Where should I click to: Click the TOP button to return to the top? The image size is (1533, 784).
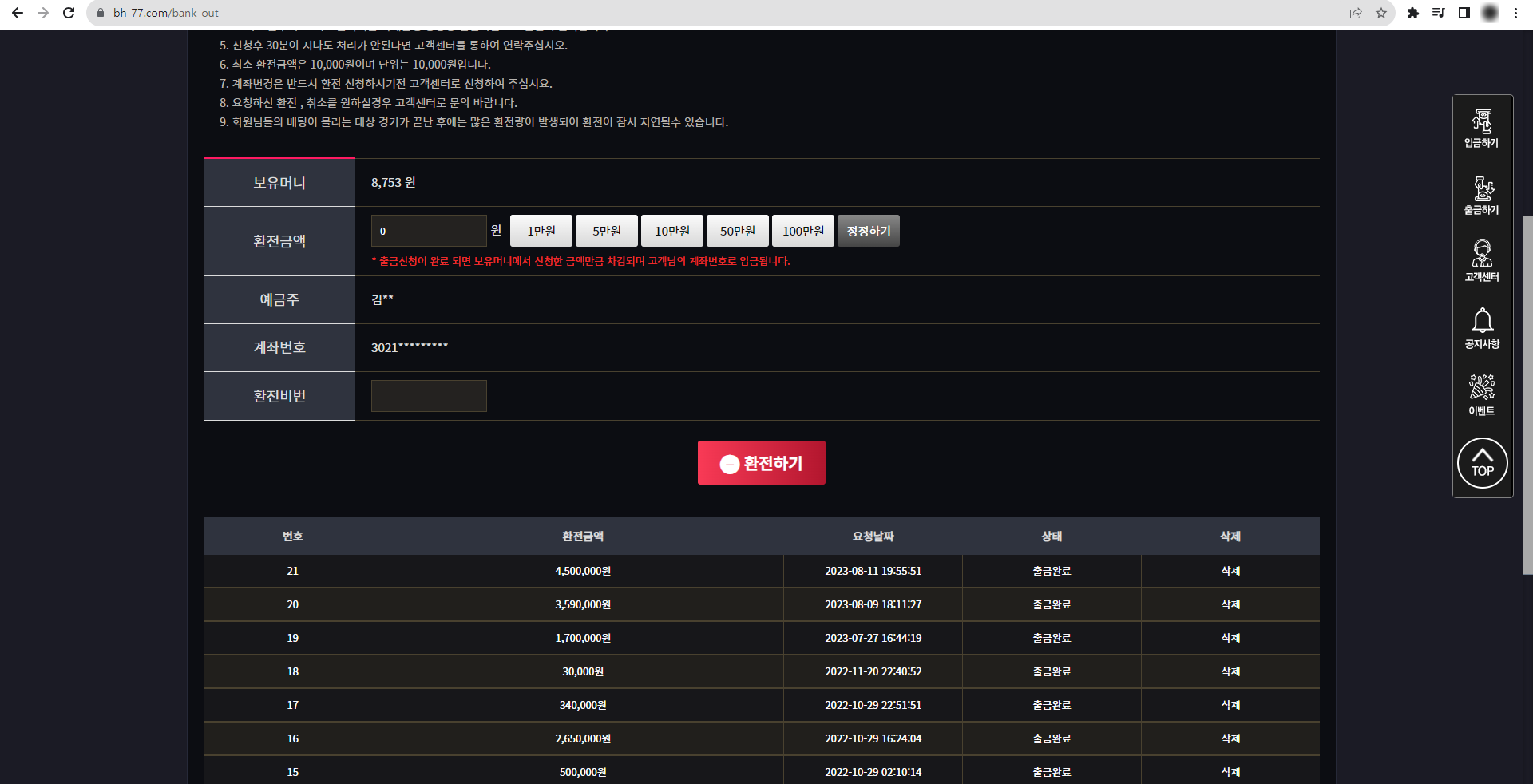tap(1483, 463)
